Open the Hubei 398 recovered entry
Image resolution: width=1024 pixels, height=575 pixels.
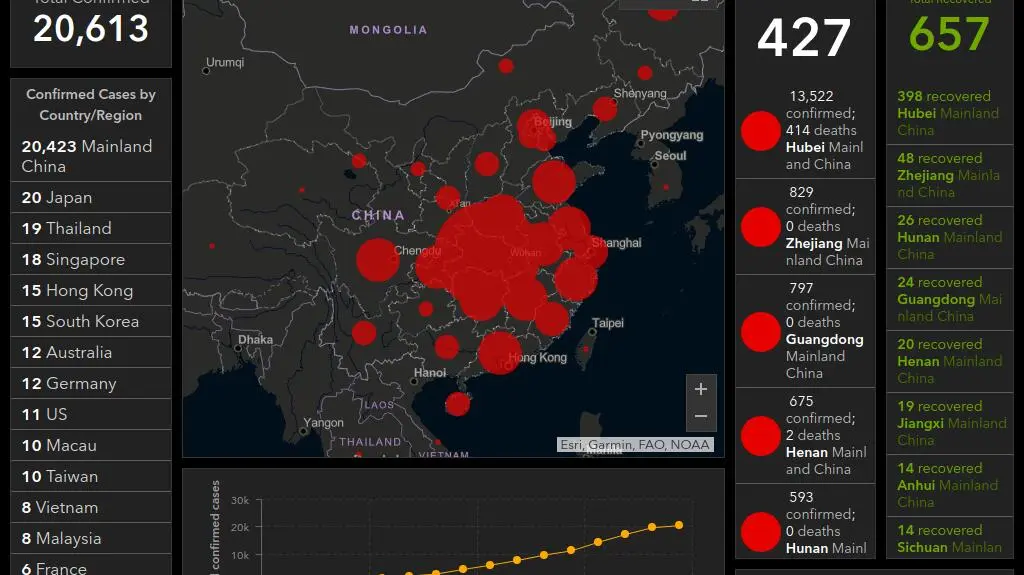pyautogui.click(x=948, y=113)
